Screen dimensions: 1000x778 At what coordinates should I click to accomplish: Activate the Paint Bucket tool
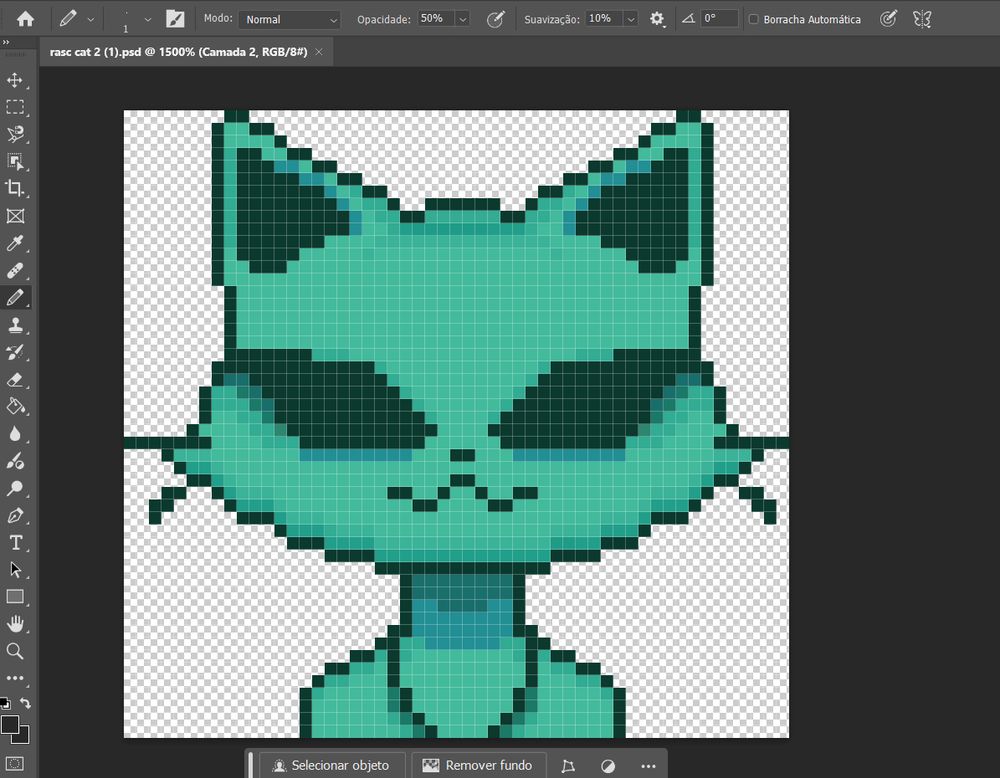(x=15, y=406)
